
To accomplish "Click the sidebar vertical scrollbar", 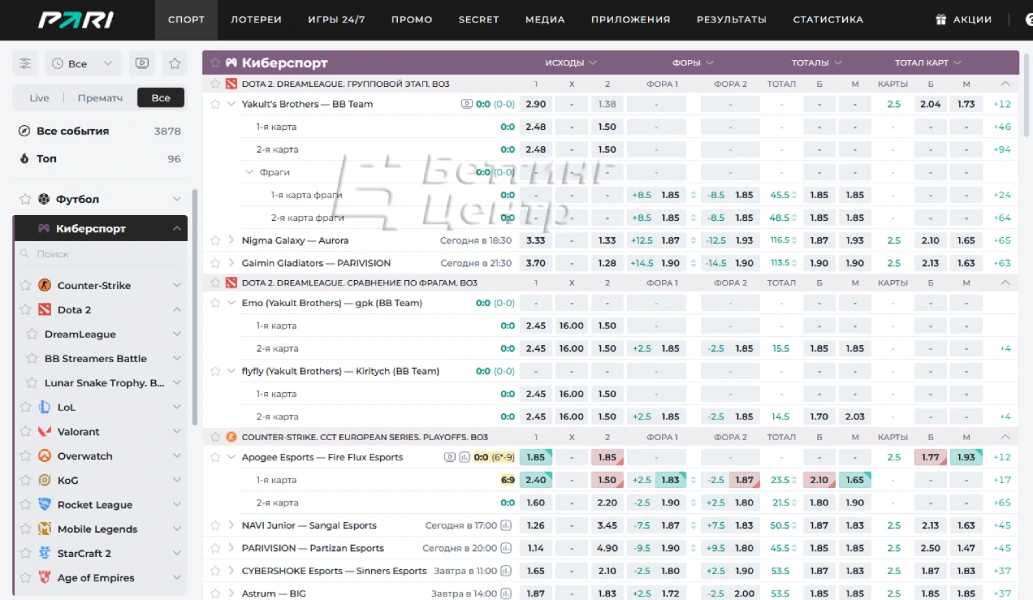I will click(194, 306).
